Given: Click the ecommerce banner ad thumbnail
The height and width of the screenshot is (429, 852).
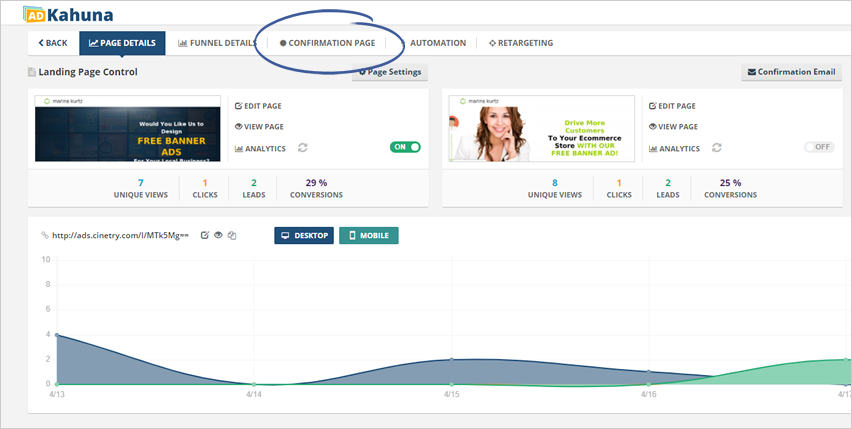Looking at the screenshot, I should coord(541,128).
